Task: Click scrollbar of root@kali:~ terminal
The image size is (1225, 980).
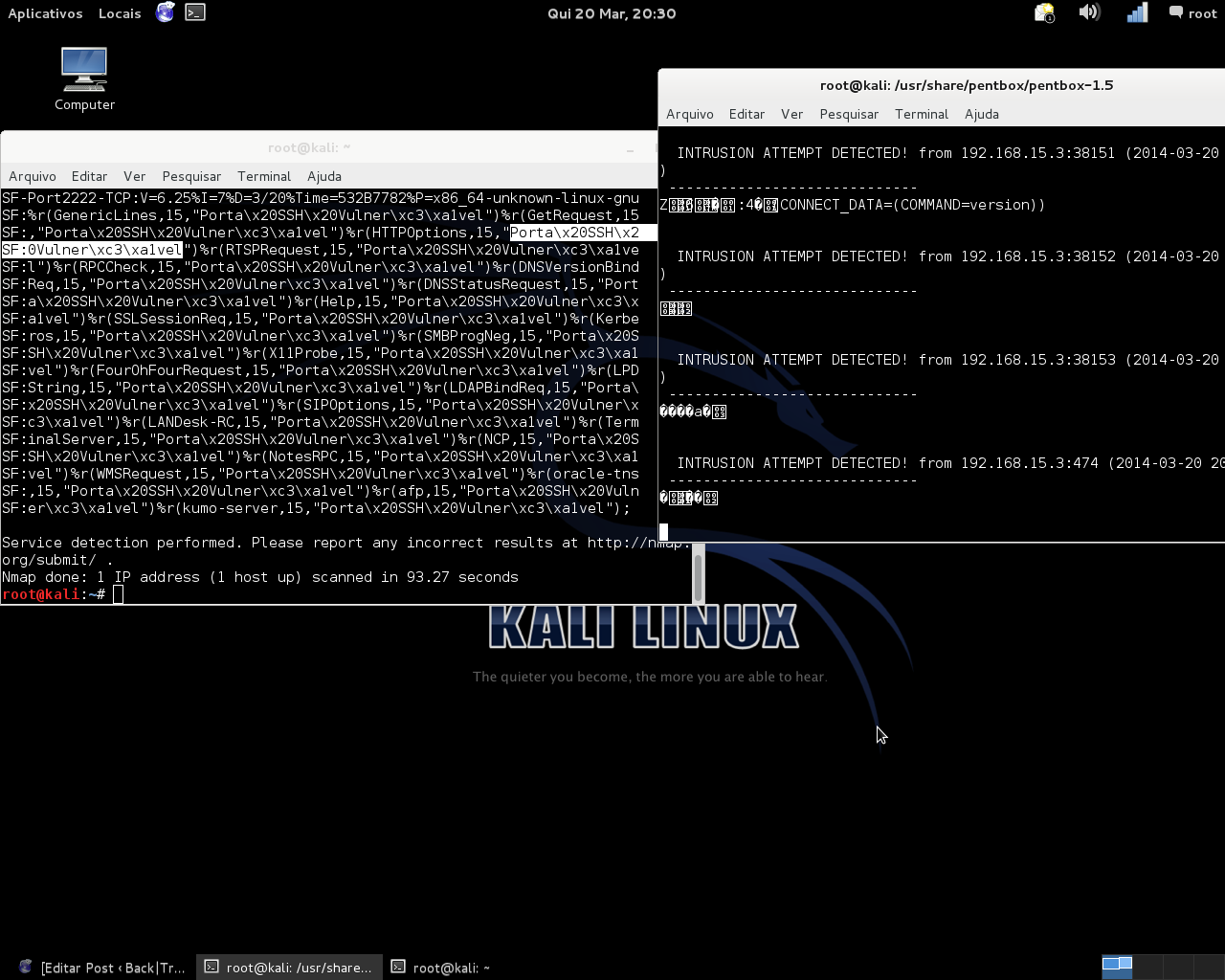Action: pos(699,573)
